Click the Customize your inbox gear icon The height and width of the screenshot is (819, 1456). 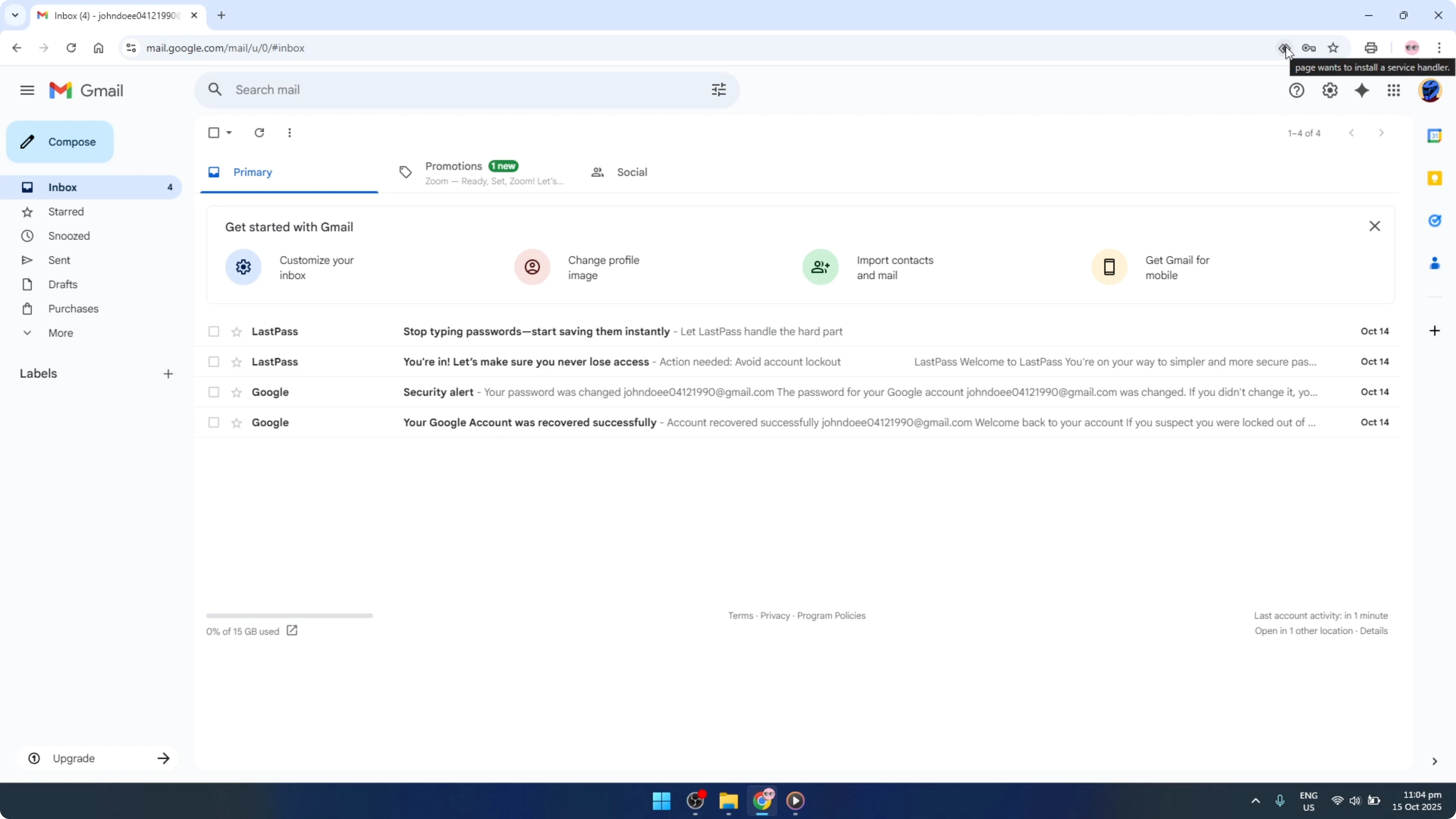(x=244, y=267)
